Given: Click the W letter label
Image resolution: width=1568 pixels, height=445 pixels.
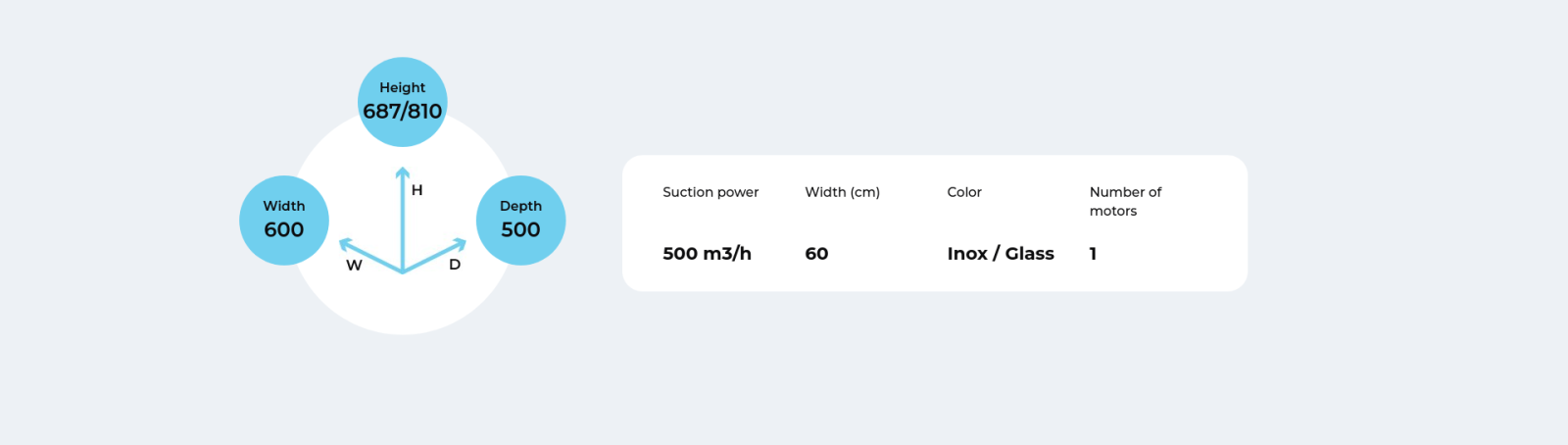Looking at the screenshot, I should [x=354, y=266].
